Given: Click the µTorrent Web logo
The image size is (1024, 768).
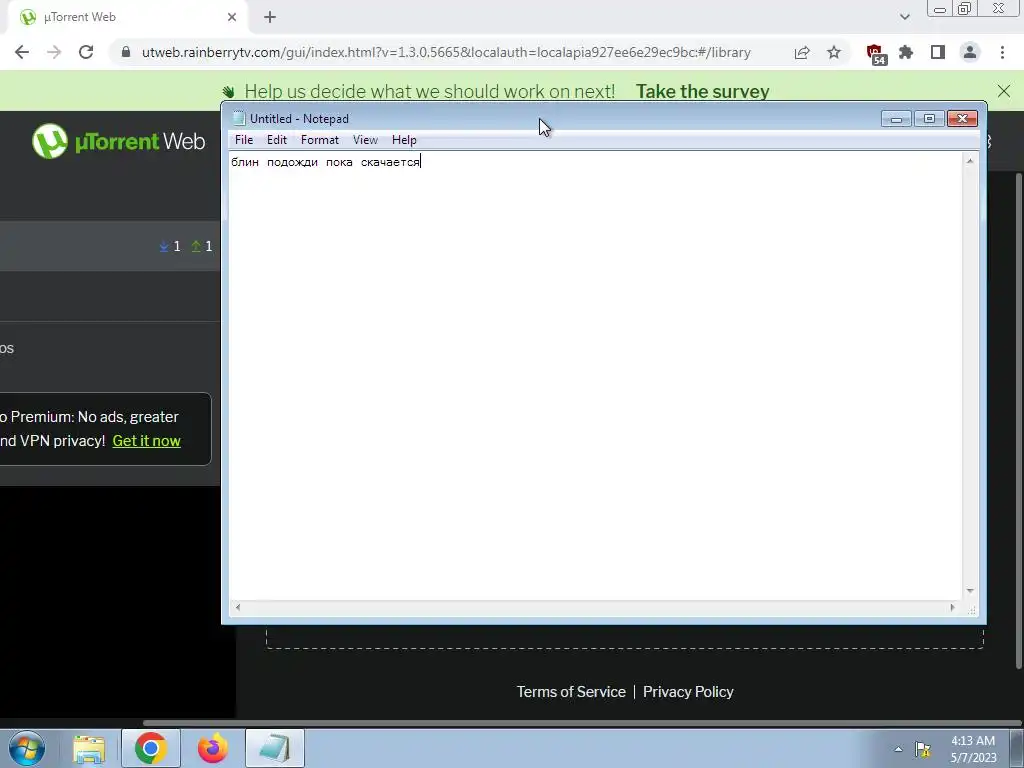Looking at the screenshot, I should pos(119,141).
